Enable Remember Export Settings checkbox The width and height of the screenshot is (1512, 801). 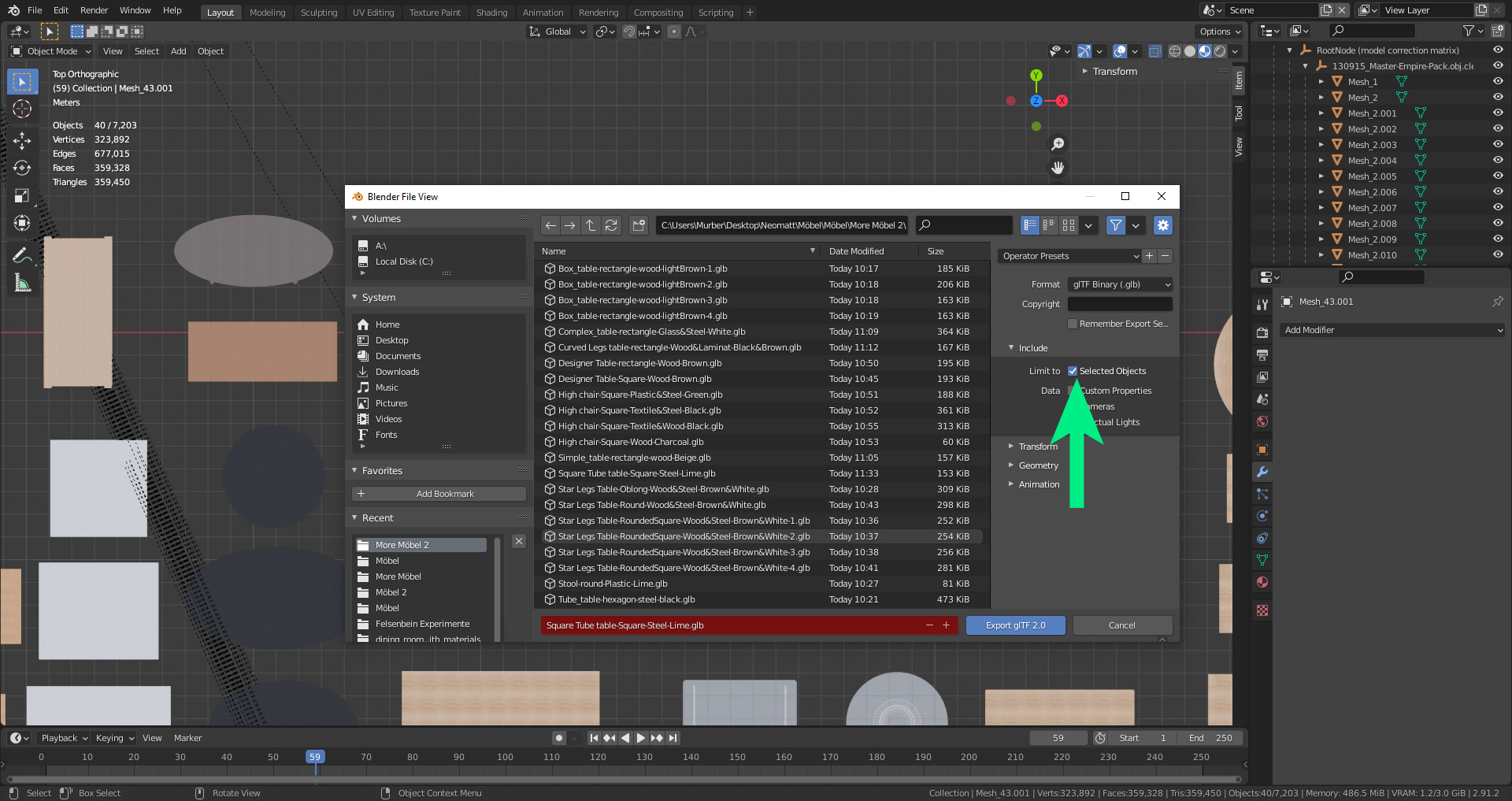tap(1073, 324)
